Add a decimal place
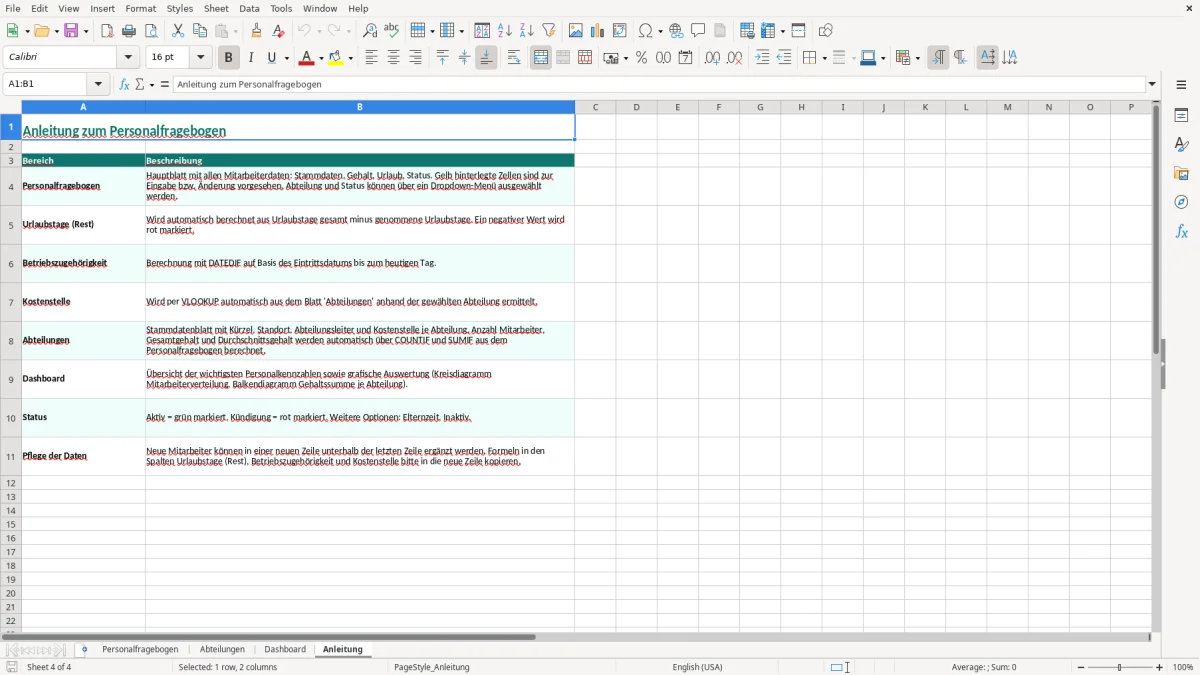Image resolution: width=1200 pixels, height=675 pixels. (712, 58)
